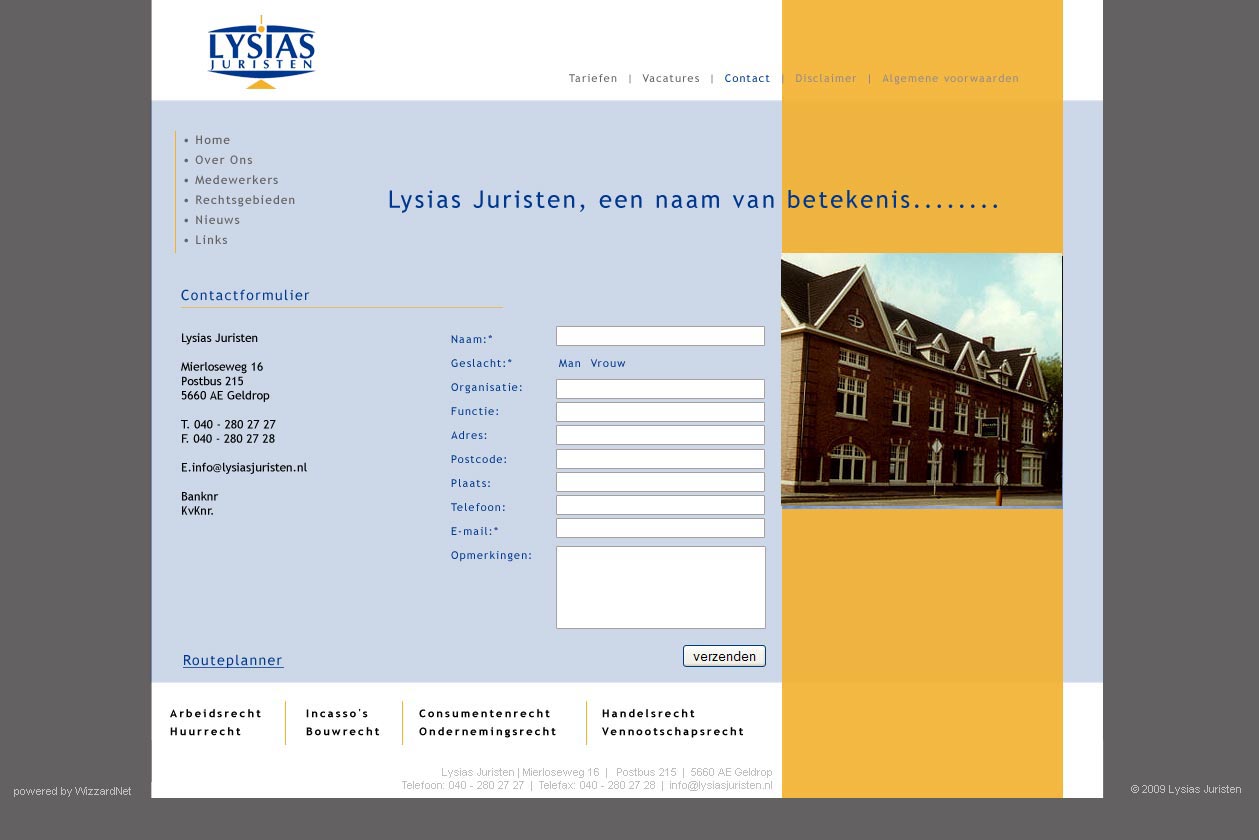Viewport: 1259px width, 840px height.
Task: Click footer email info@lysiasjuristen.nl
Action: coord(721,785)
